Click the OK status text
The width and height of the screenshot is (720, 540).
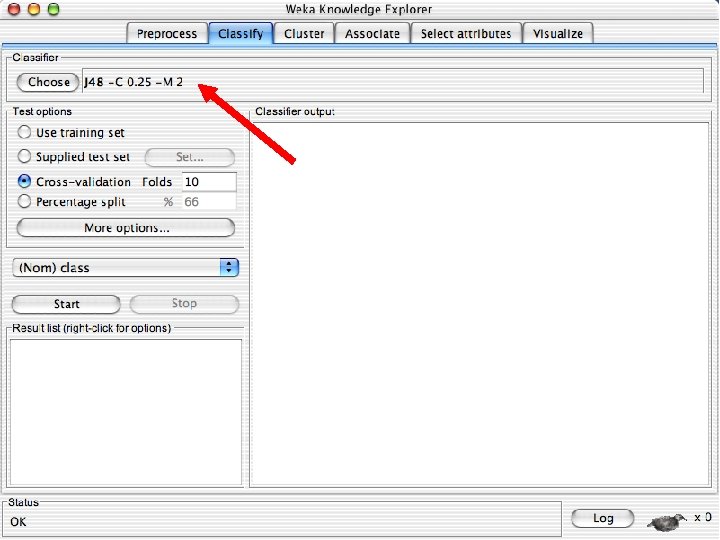18,522
